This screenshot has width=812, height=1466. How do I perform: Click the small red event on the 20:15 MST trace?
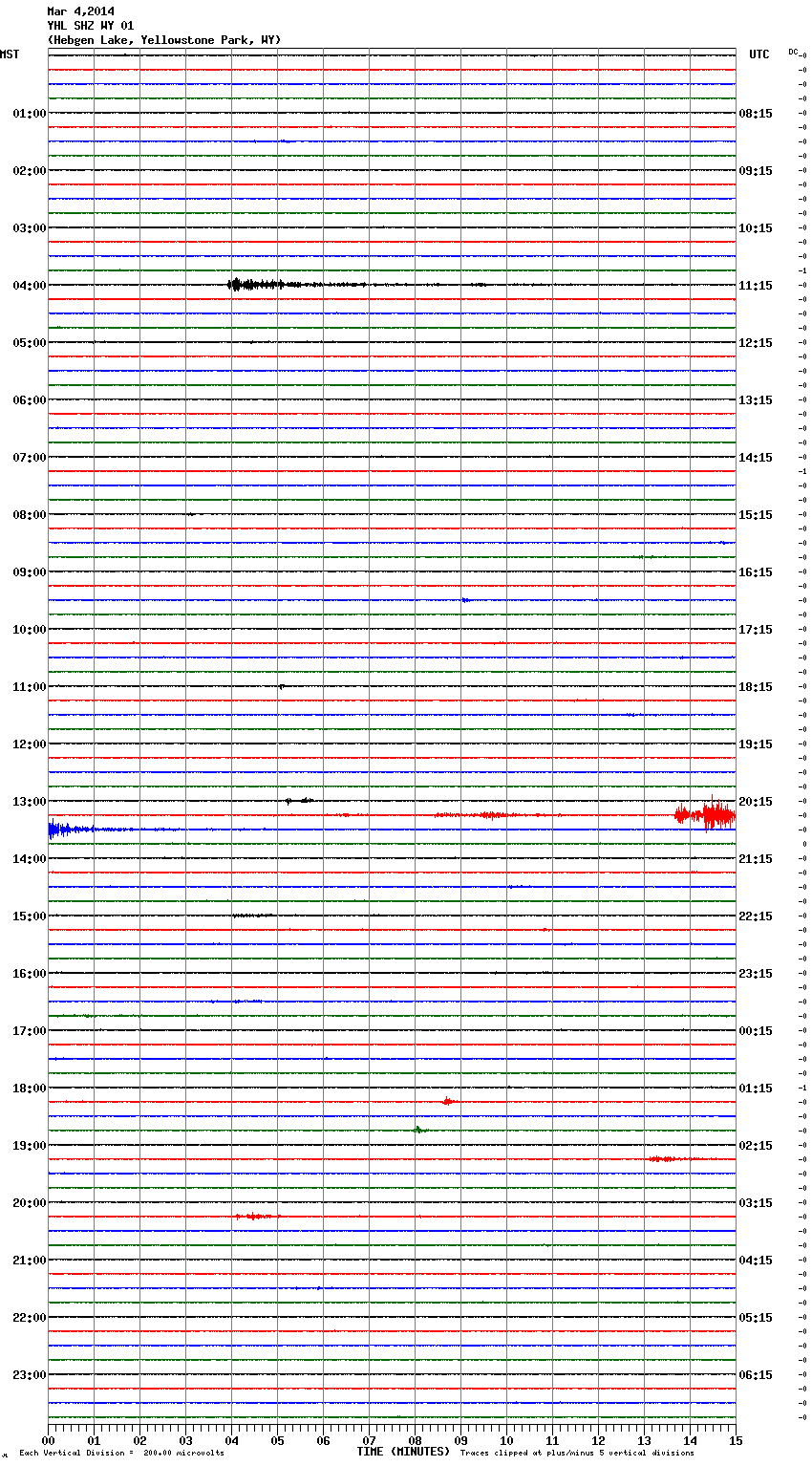[256, 1217]
